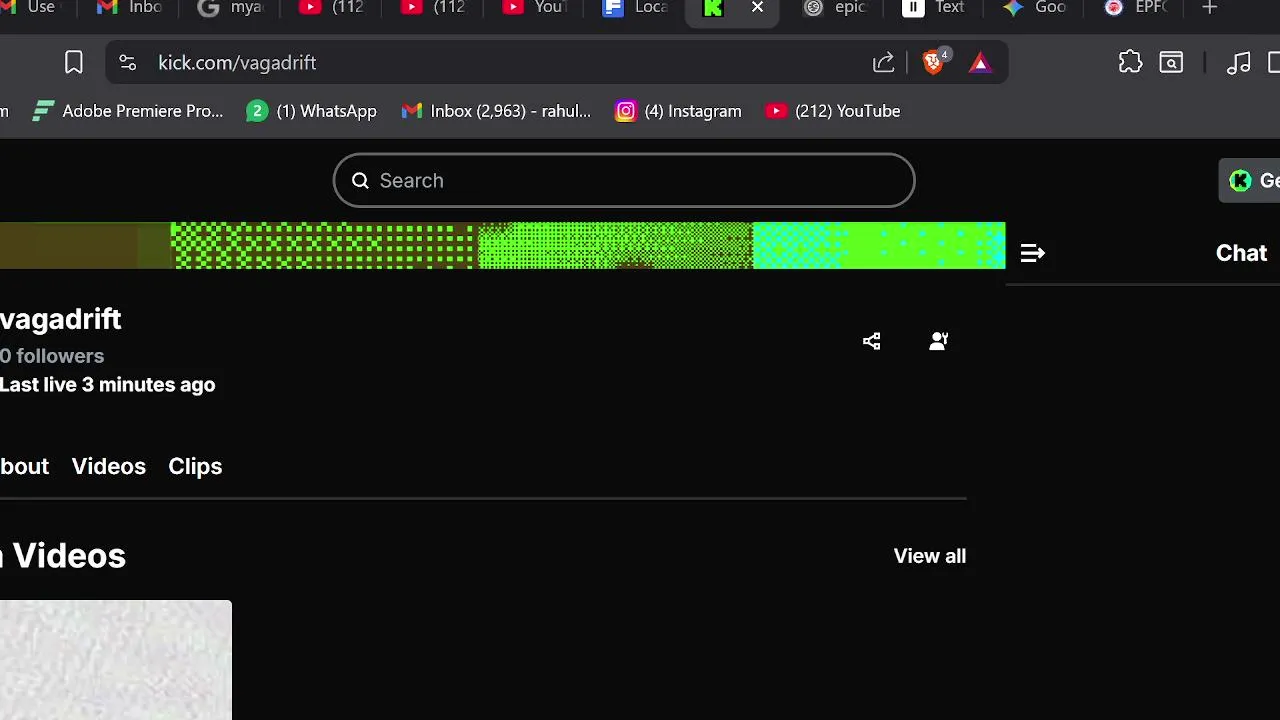The image size is (1280, 720).
Task: Open WhatsApp bookmark
Action: click(x=312, y=111)
